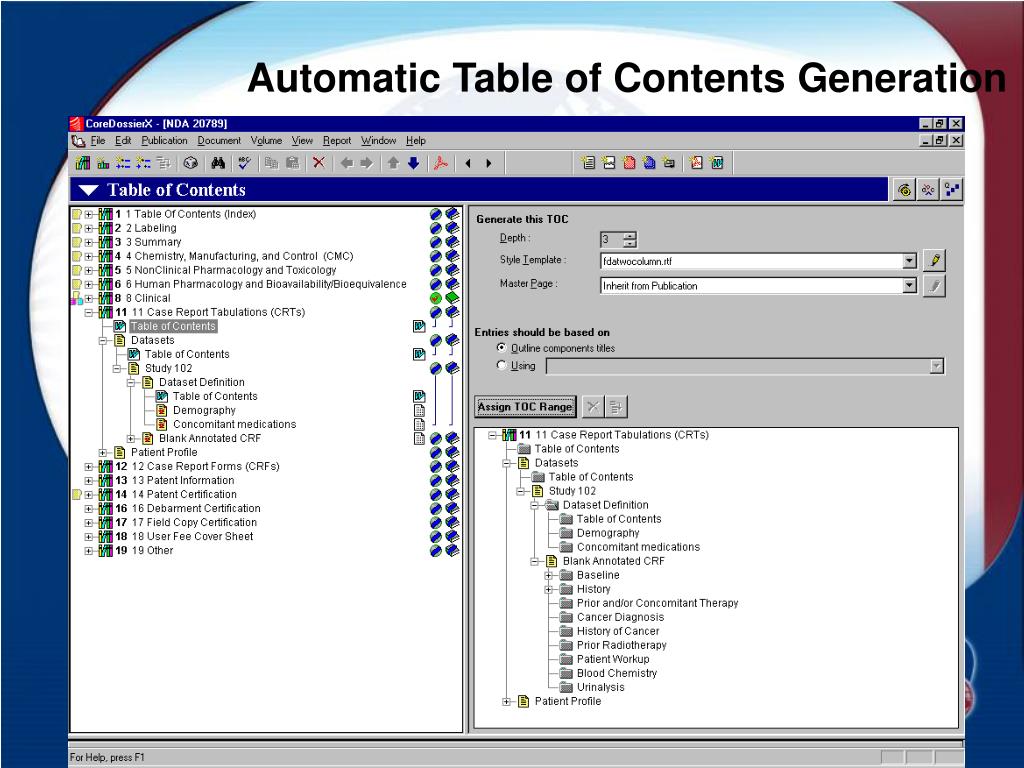
Task: Open the File menu
Action: click(x=98, y=140)
